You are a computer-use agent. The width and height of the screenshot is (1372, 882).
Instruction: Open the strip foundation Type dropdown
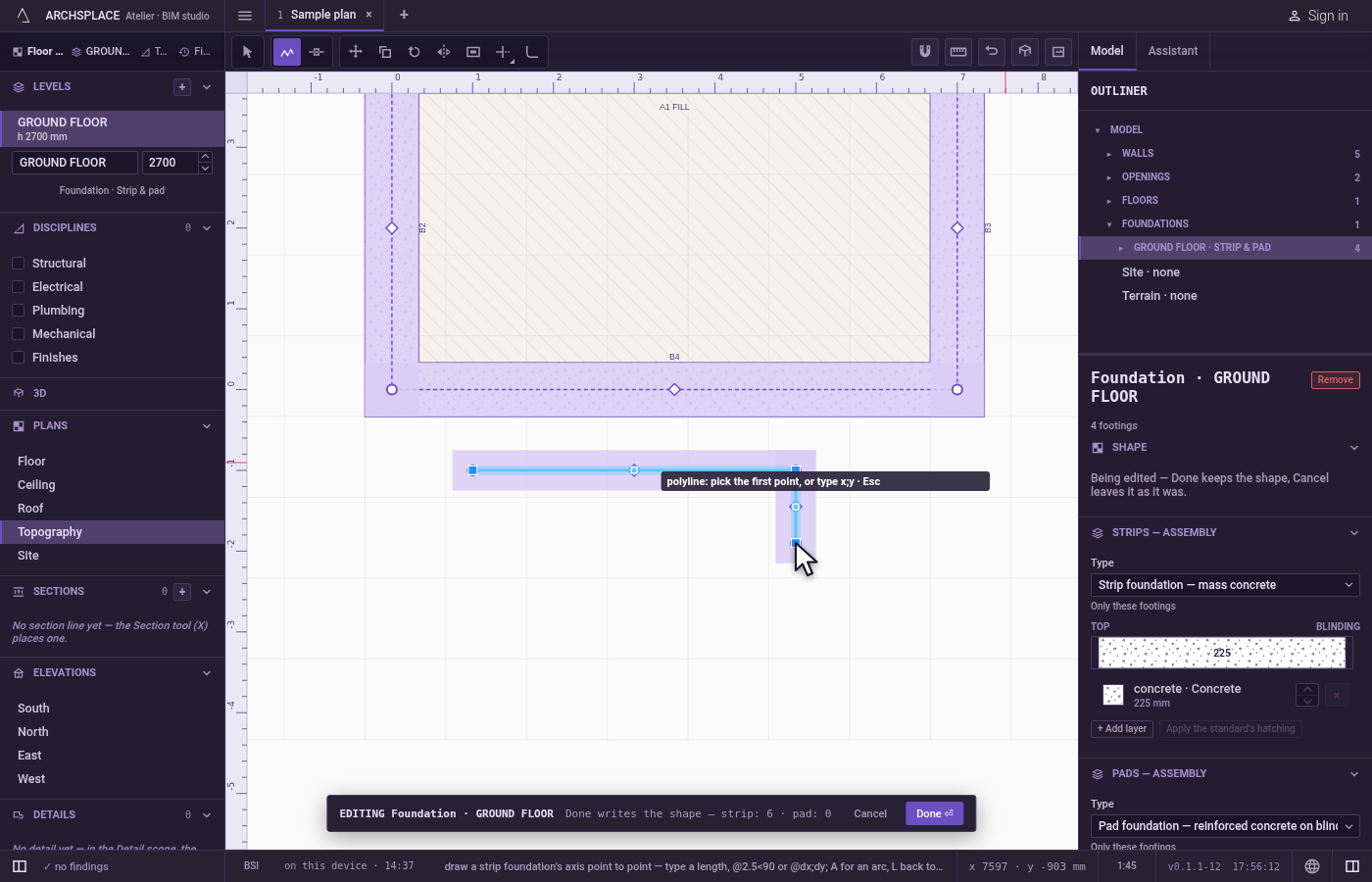1225,585
